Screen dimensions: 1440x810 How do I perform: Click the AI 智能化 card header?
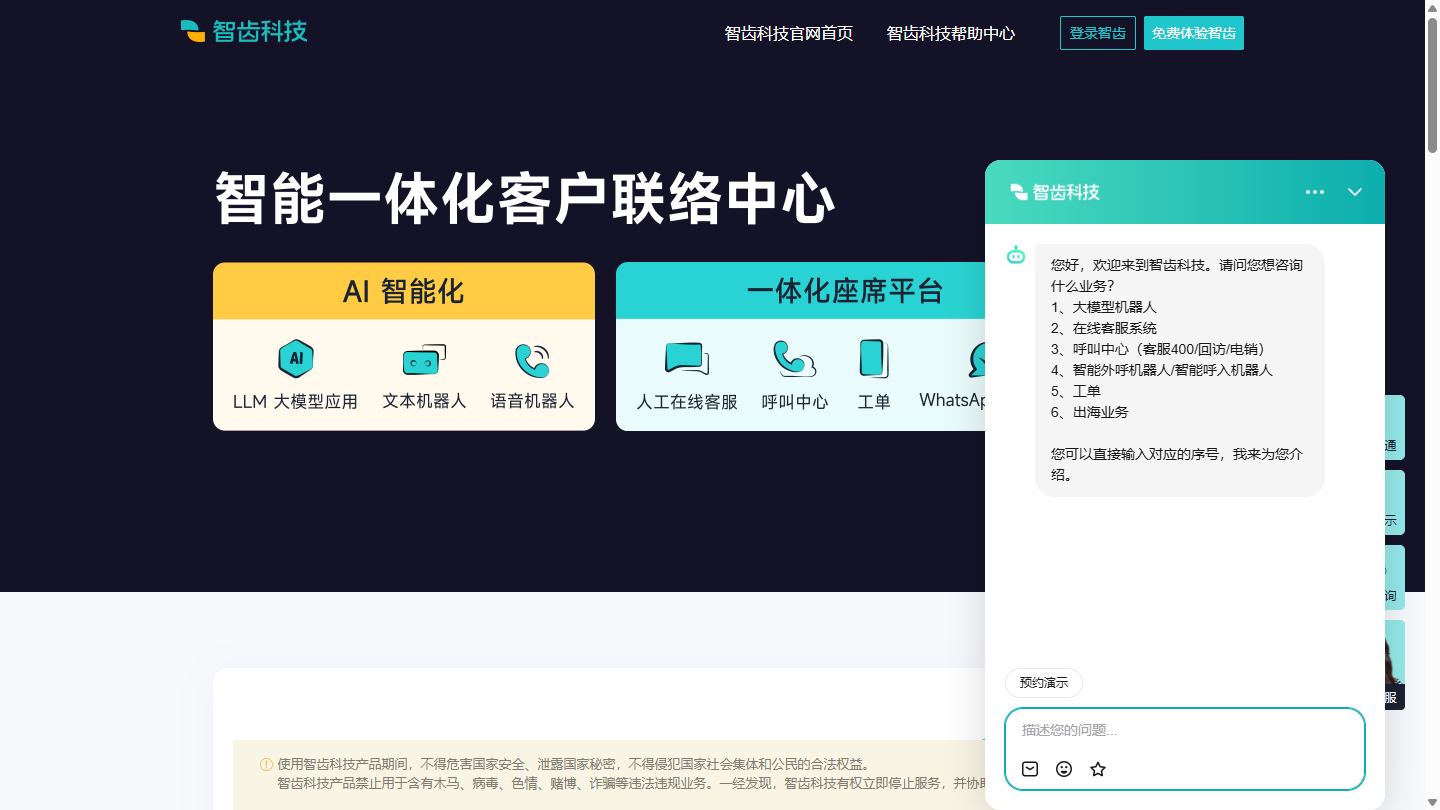coord(404,291)
